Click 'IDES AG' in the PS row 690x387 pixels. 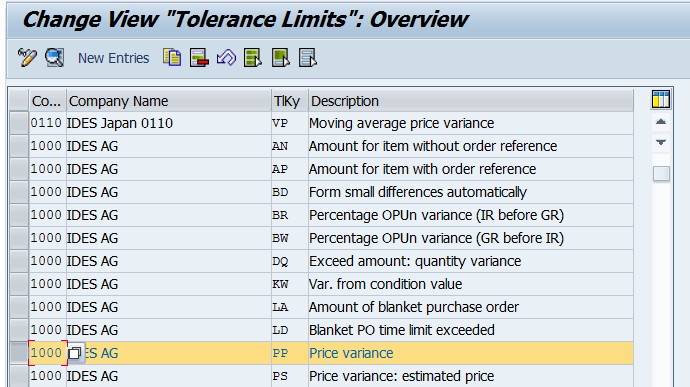click(92, 376)
